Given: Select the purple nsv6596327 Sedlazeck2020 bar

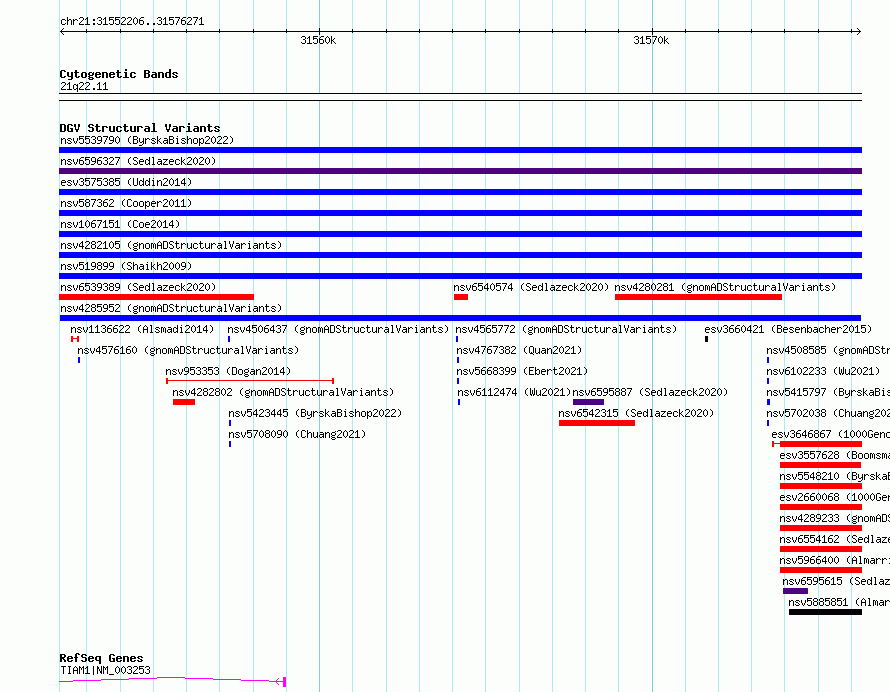Looking at the screenshot, I should click(460, 171).
